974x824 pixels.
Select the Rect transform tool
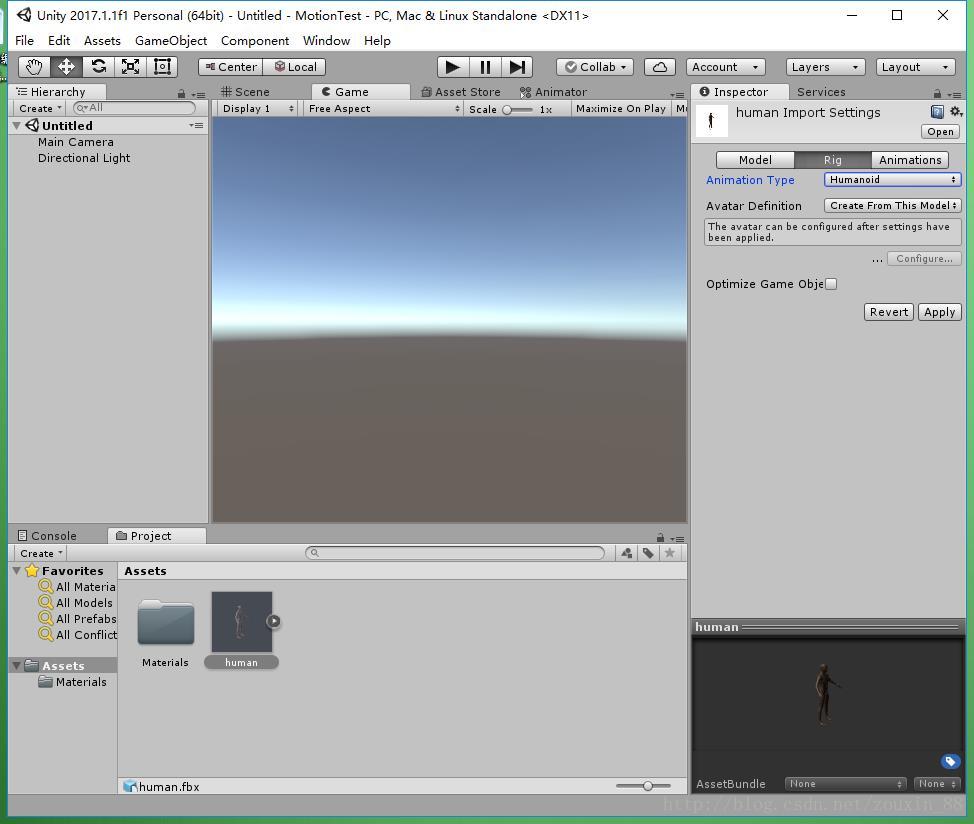[162, 66]
